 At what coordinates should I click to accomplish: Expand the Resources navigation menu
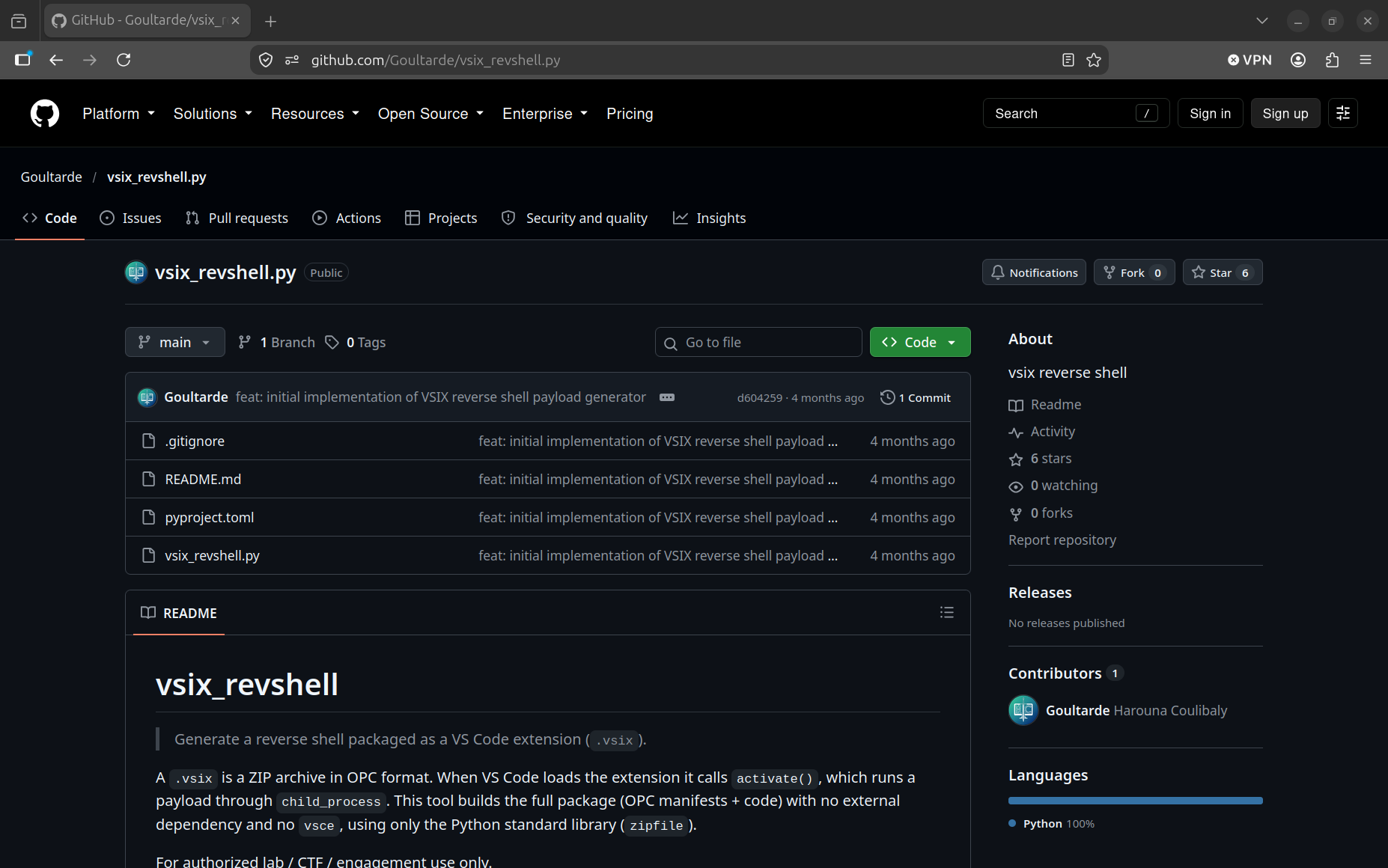point(315,114)
